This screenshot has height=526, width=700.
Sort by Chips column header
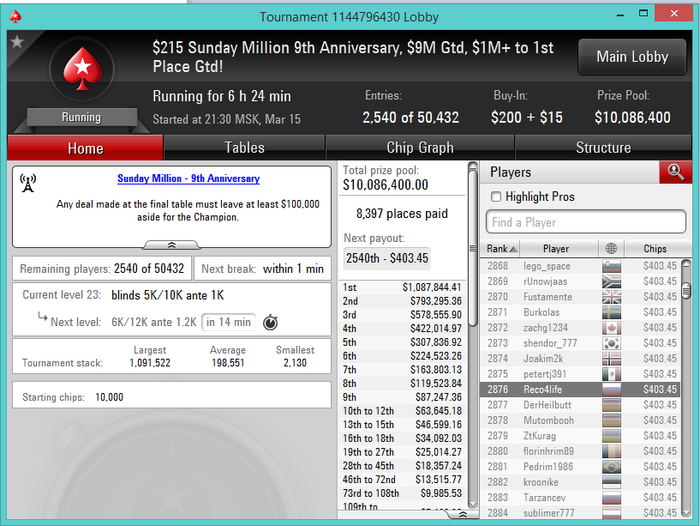click(x=654, y=248)
